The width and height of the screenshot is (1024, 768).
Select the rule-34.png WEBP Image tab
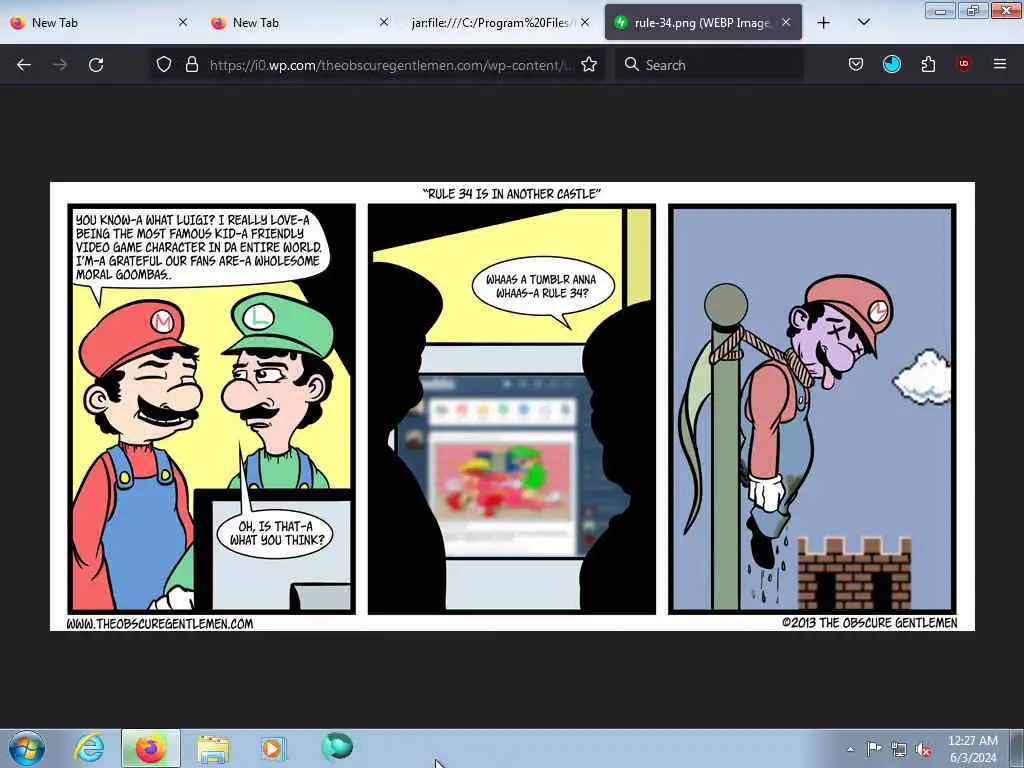coord(703,23)
